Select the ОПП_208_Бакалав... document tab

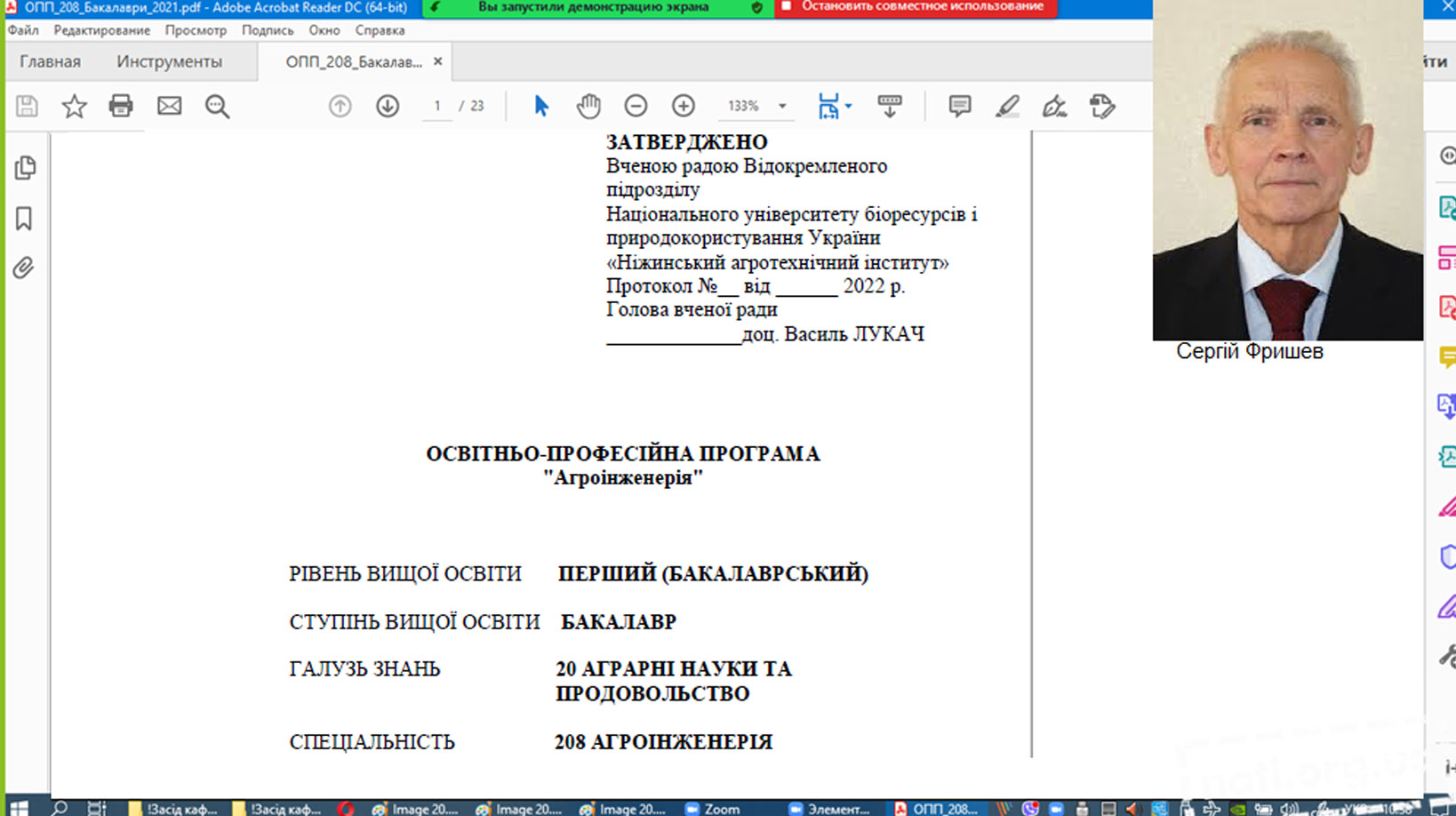(354, 61)
